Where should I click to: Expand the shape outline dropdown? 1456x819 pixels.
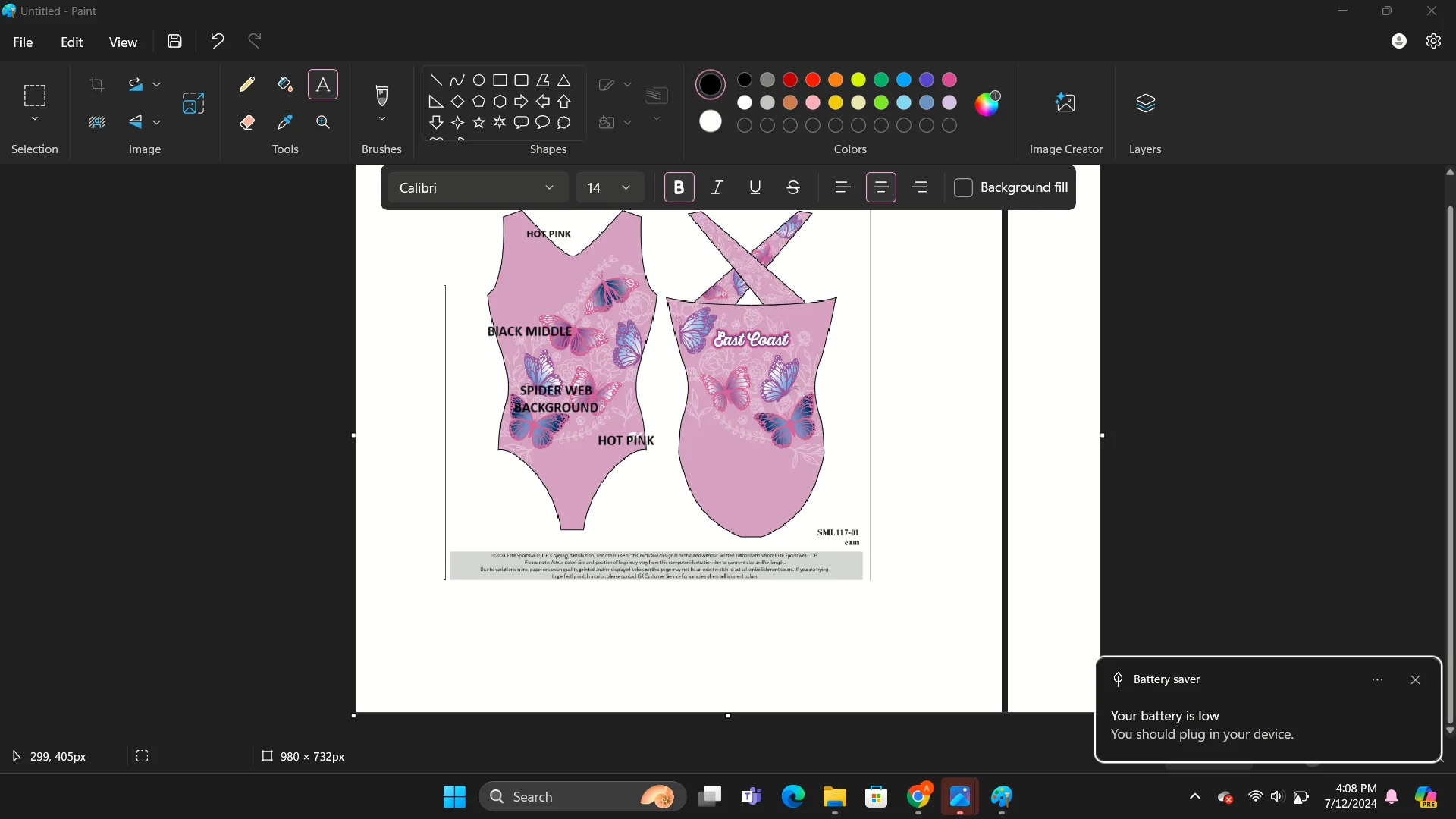(627, 84)
